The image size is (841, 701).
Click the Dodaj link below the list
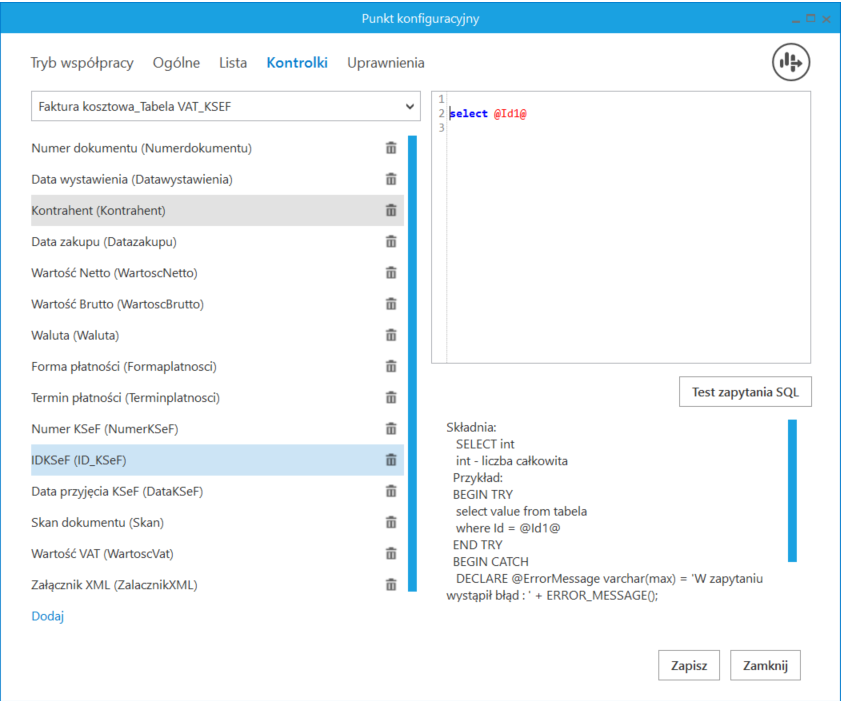[x=47, y=616]
